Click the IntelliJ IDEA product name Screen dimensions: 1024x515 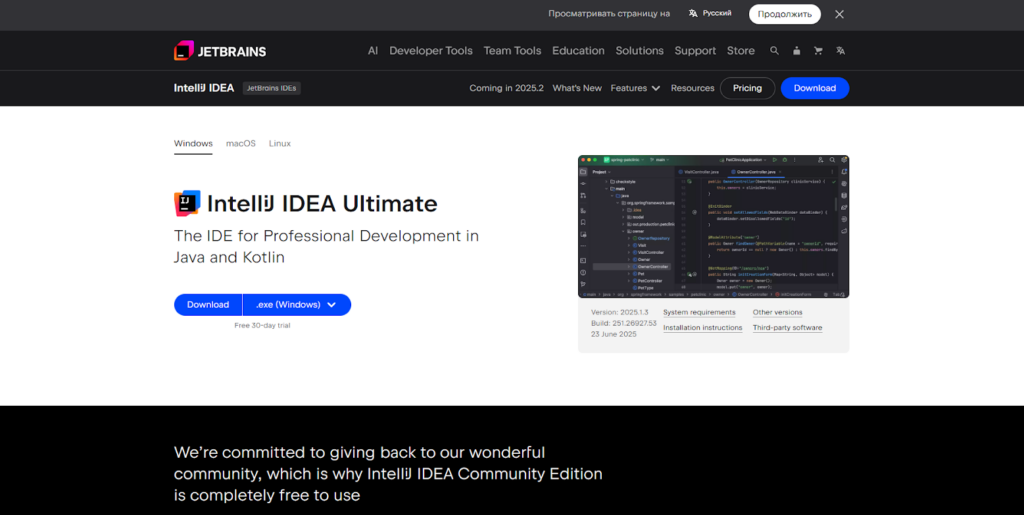click(x=204, y=88)
